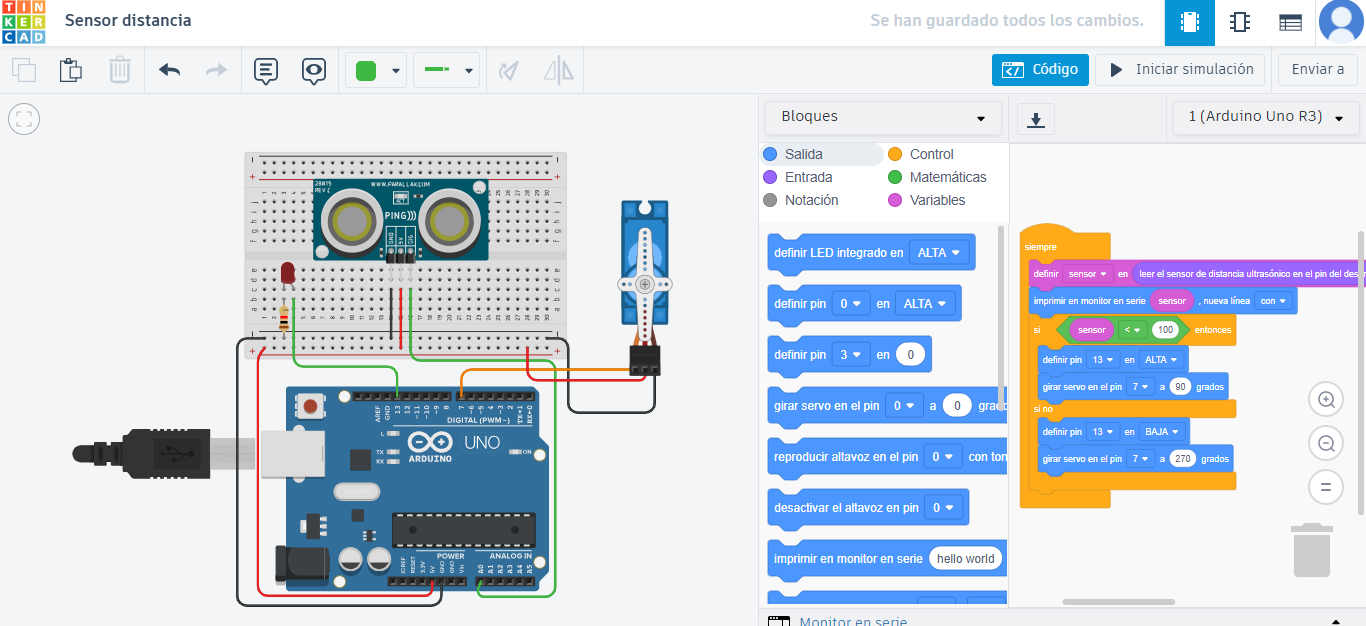Open the green wire color dropdown
The height and width of the screenshot is (626, 1366).
376,70
